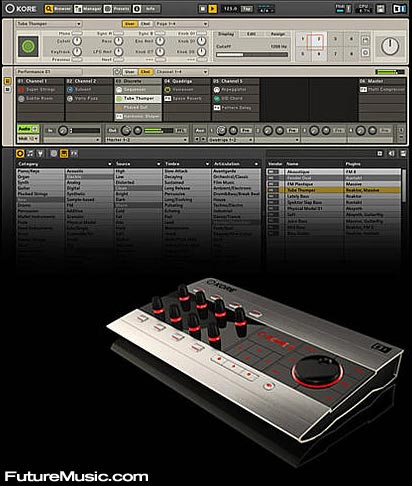Select the Multi Compressor in Master channel
Screen dimensions: 412x486
pos(382,90)
